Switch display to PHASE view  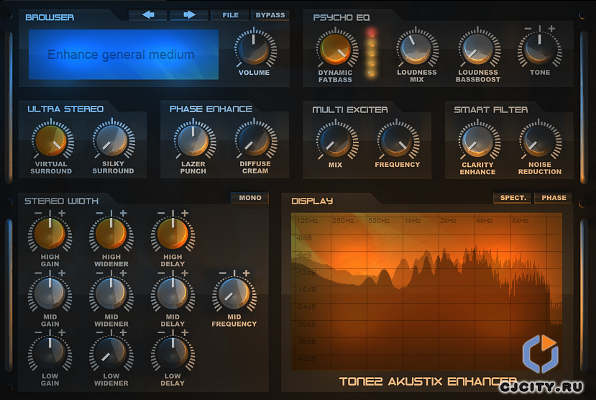[x=553, y=198]
